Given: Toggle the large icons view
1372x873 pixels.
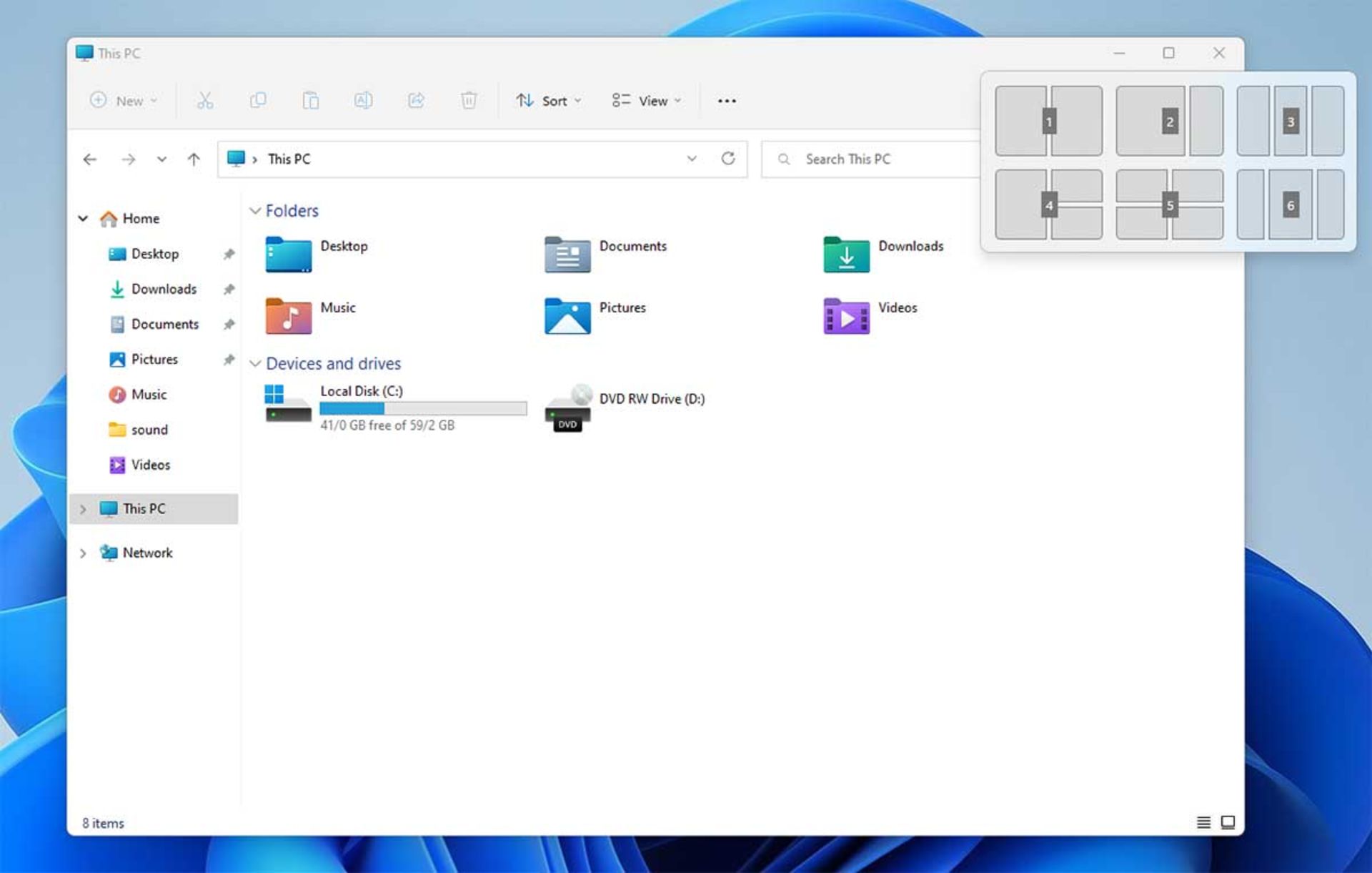Looking at the screenshot, I should tap(1228, 822).
